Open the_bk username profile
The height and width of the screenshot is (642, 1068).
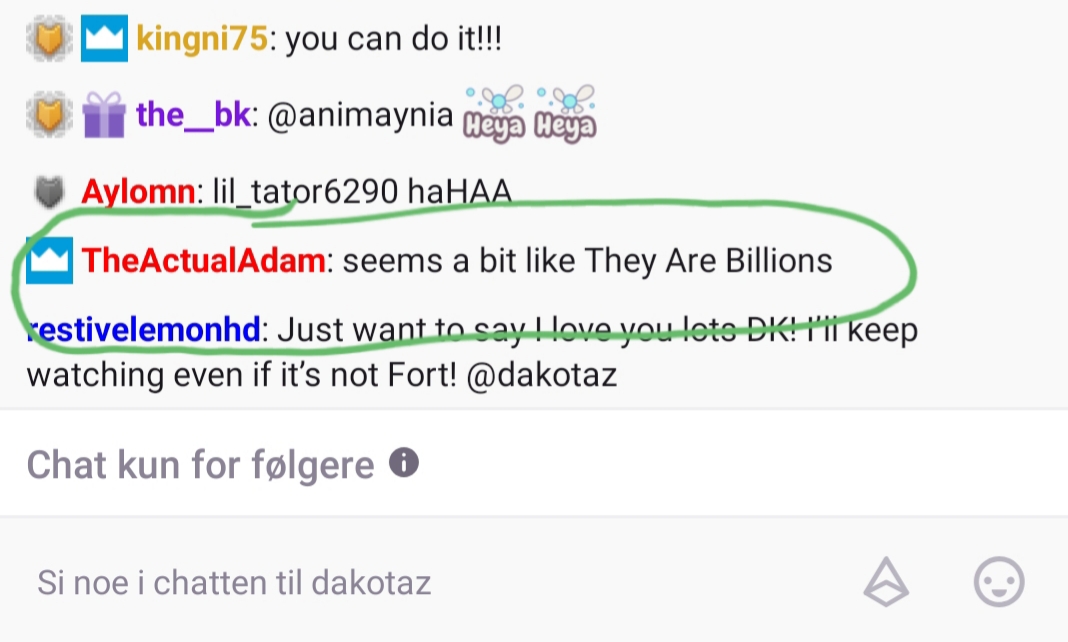[x=193, y=114]
